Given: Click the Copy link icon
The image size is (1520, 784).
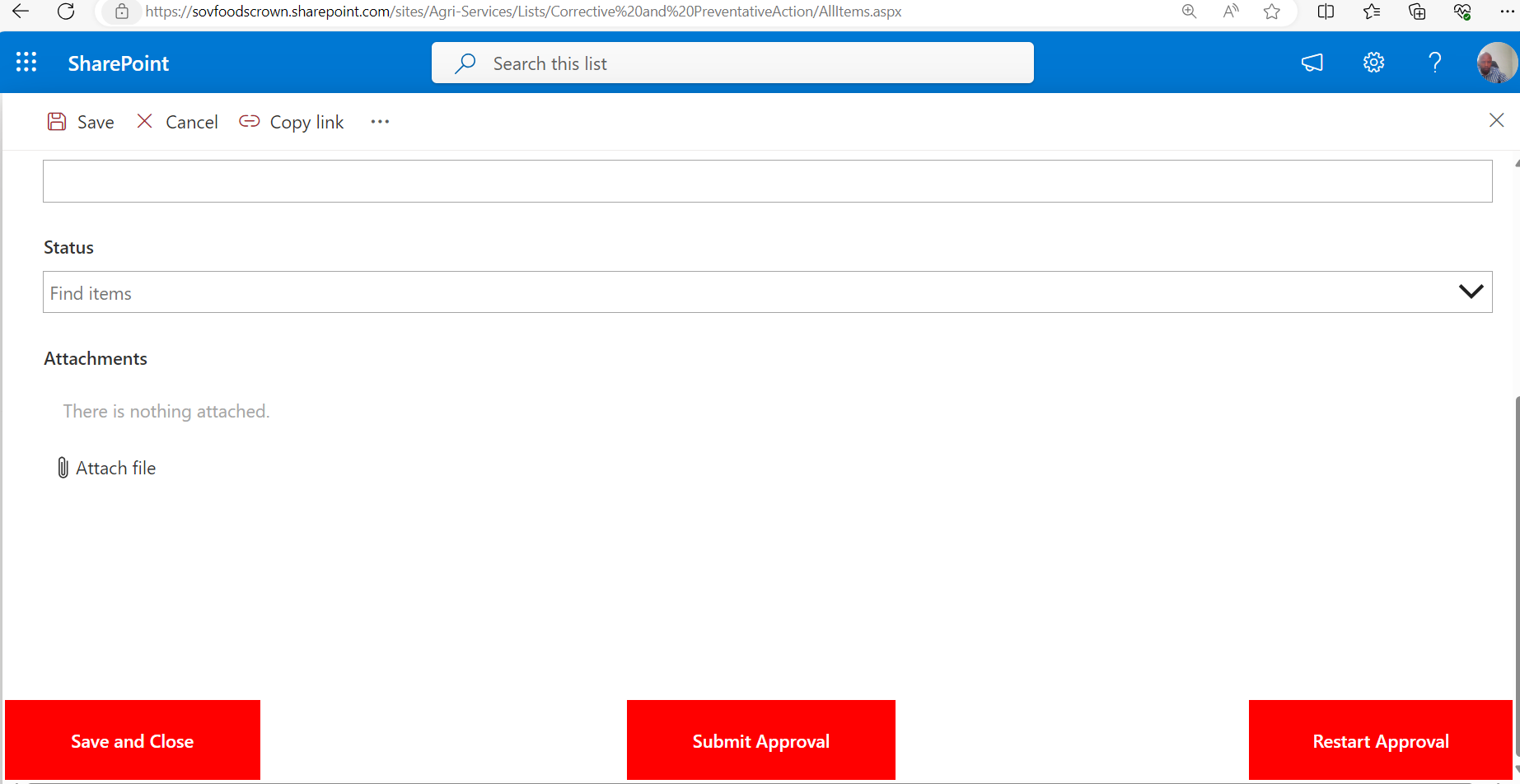Looking at the screenshot, I should [x=249, y=121].
